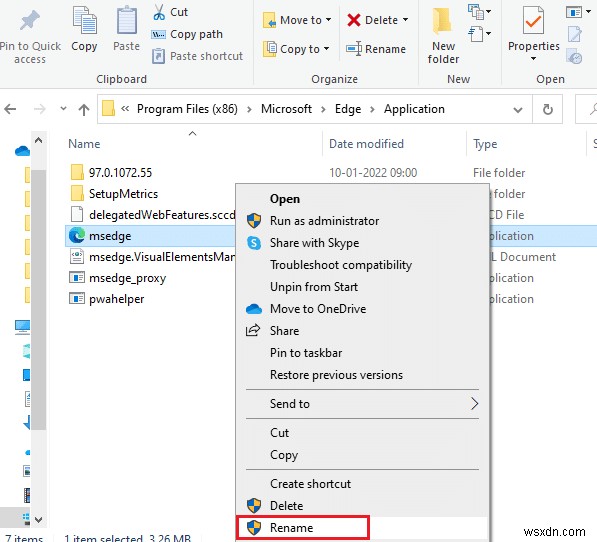Go back with the left arrow
The height and width of the screenshot is (542, 597).
pos(10,109)
